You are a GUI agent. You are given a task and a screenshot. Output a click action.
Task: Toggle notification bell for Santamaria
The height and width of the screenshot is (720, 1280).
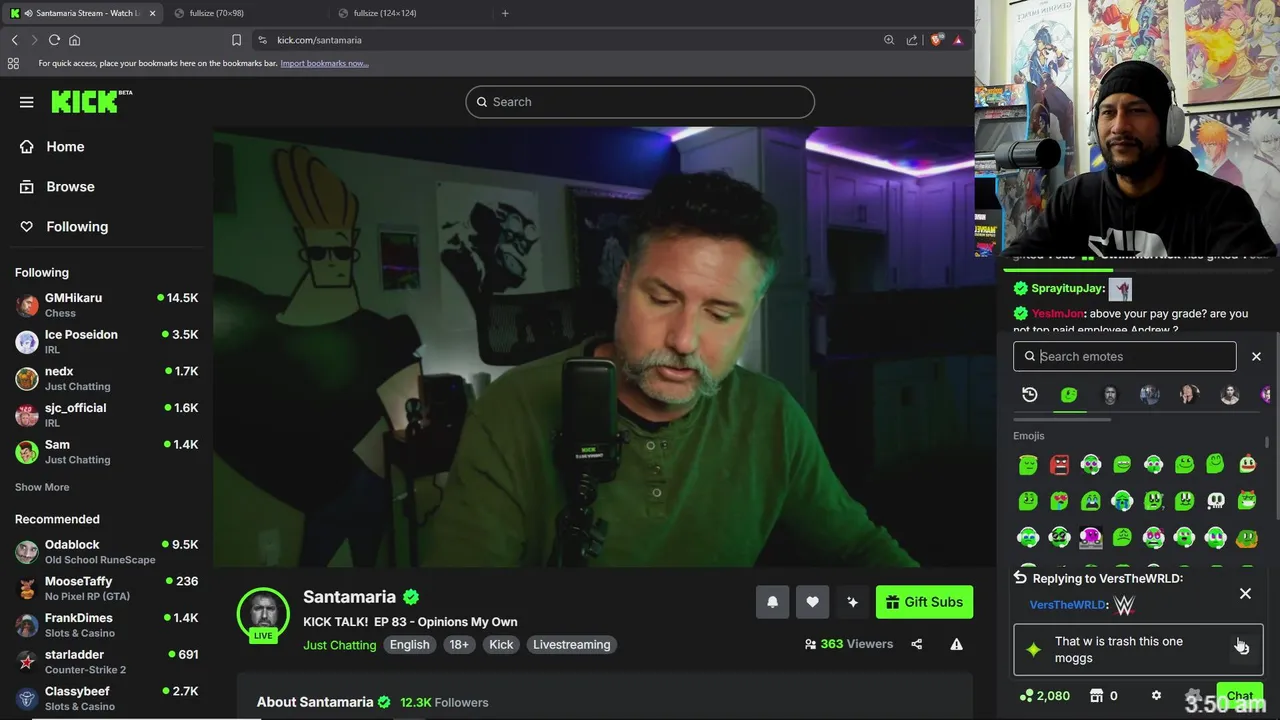[772, 602]
